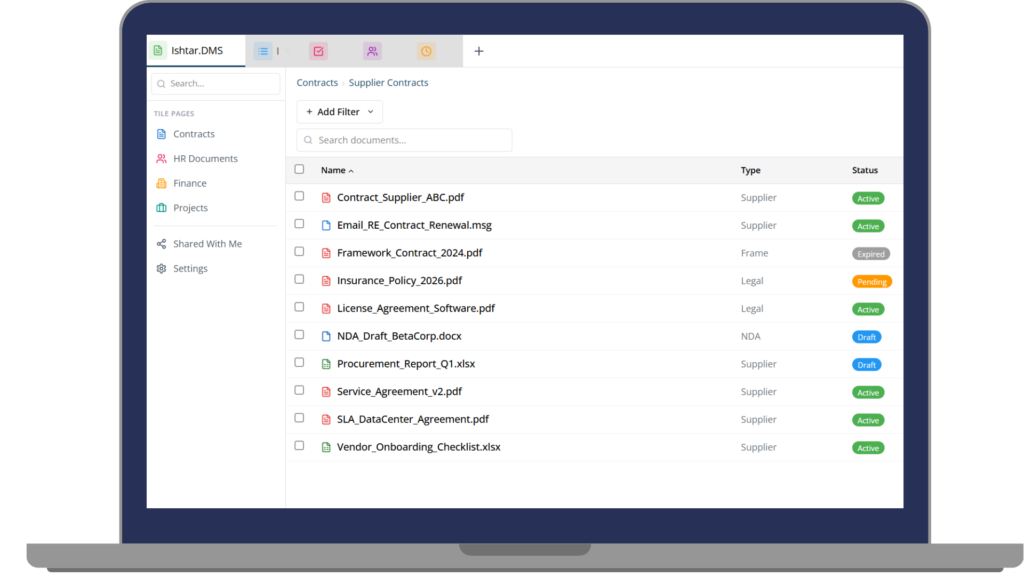The height and width of the screenshot is (576, 1024).
Task: Click the PDF icon for Framework_Contract_2024.pdf
Action: (326, 253)
